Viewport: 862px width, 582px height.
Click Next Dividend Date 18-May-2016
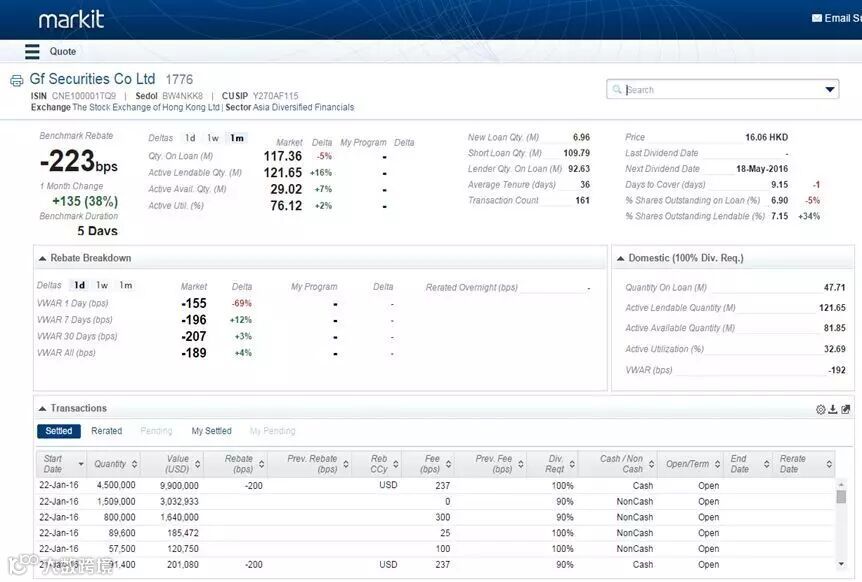762,169
